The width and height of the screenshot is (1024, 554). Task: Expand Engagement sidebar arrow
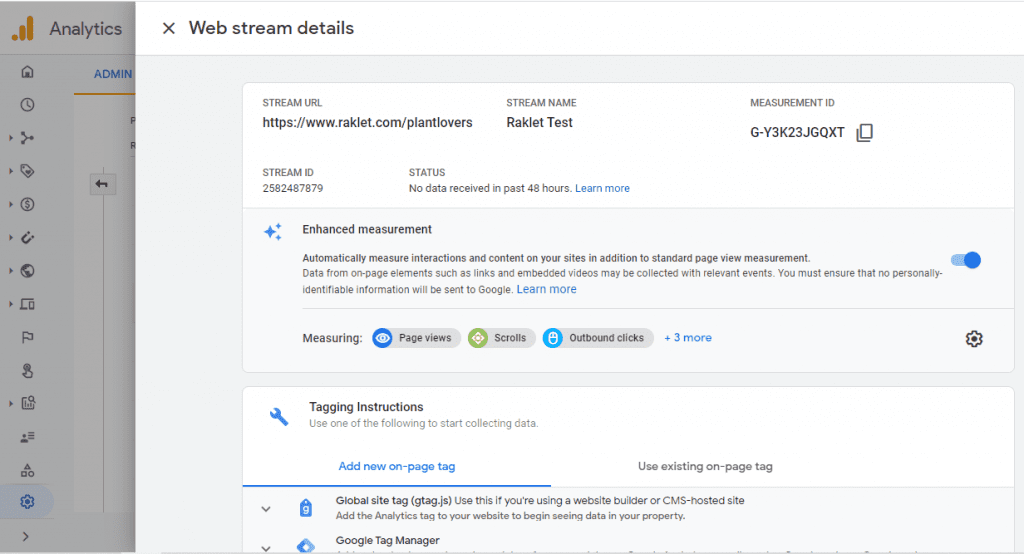coord(10,171)
